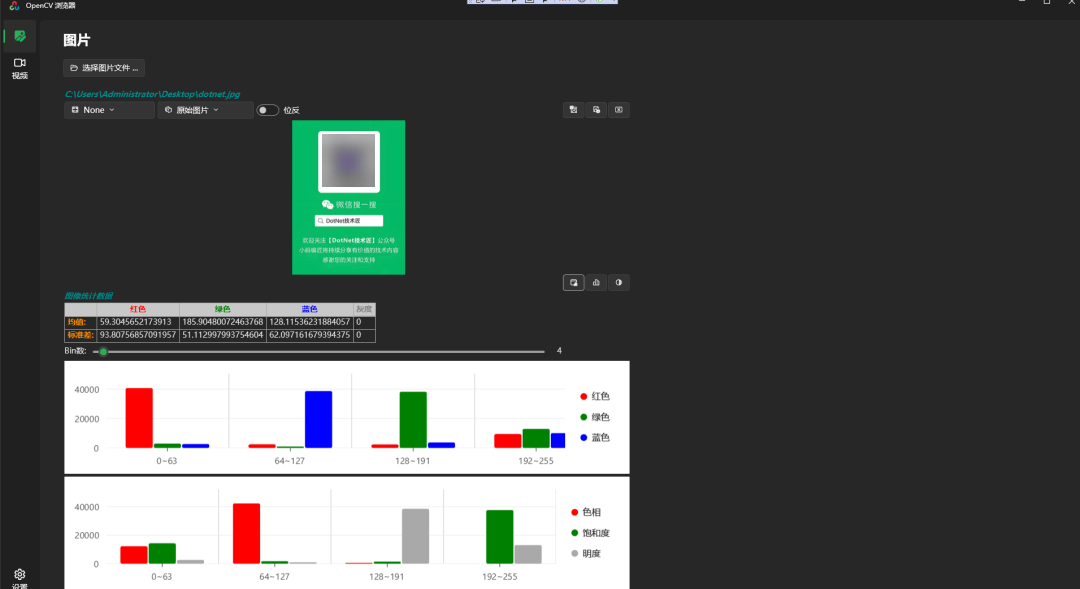Expand the None dropdown
The height and width of the screenshot is (589, 1080).
[109, 110]
